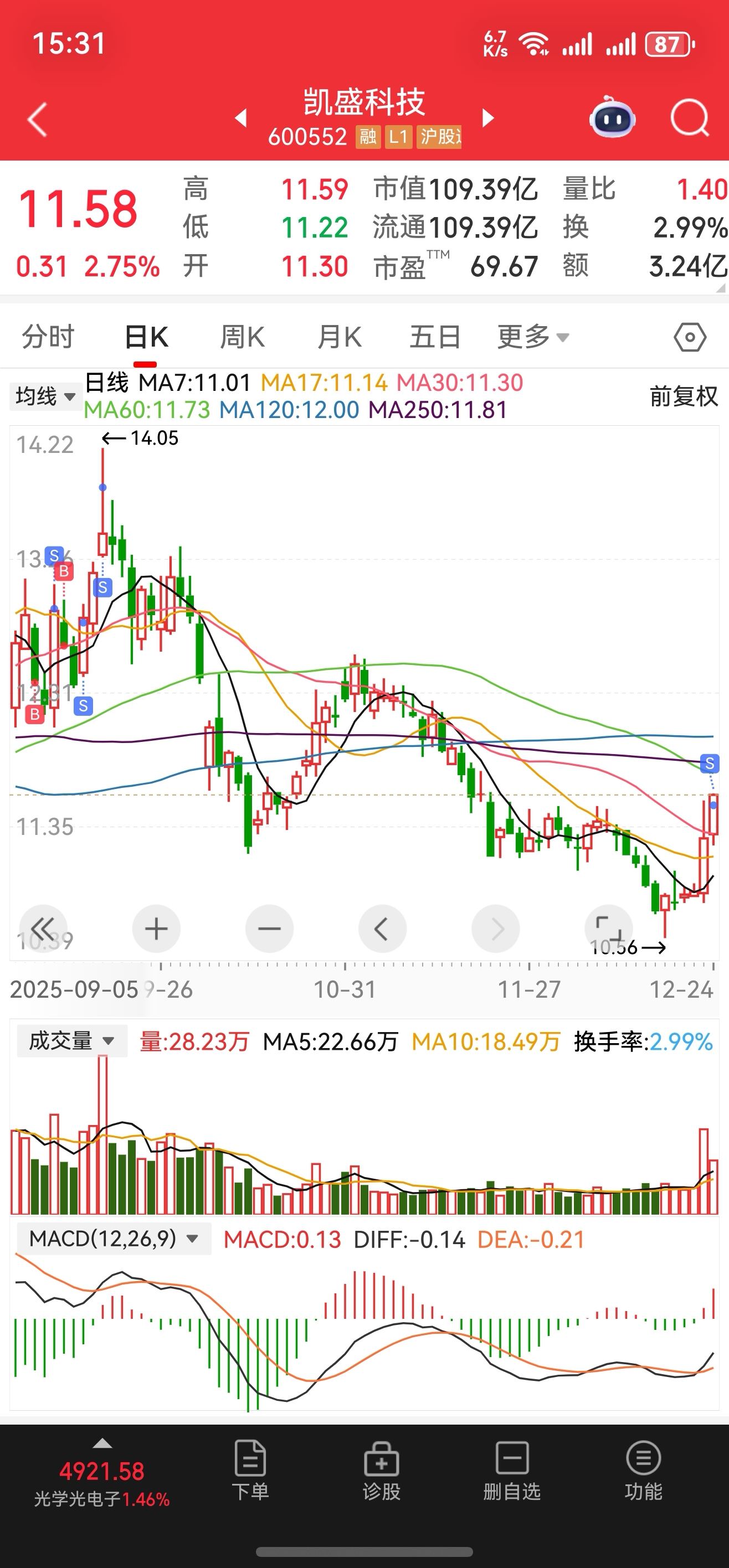Switch to previous stock with left triangle
Viewport: 729px width, 1568px height.
[241, 117]
